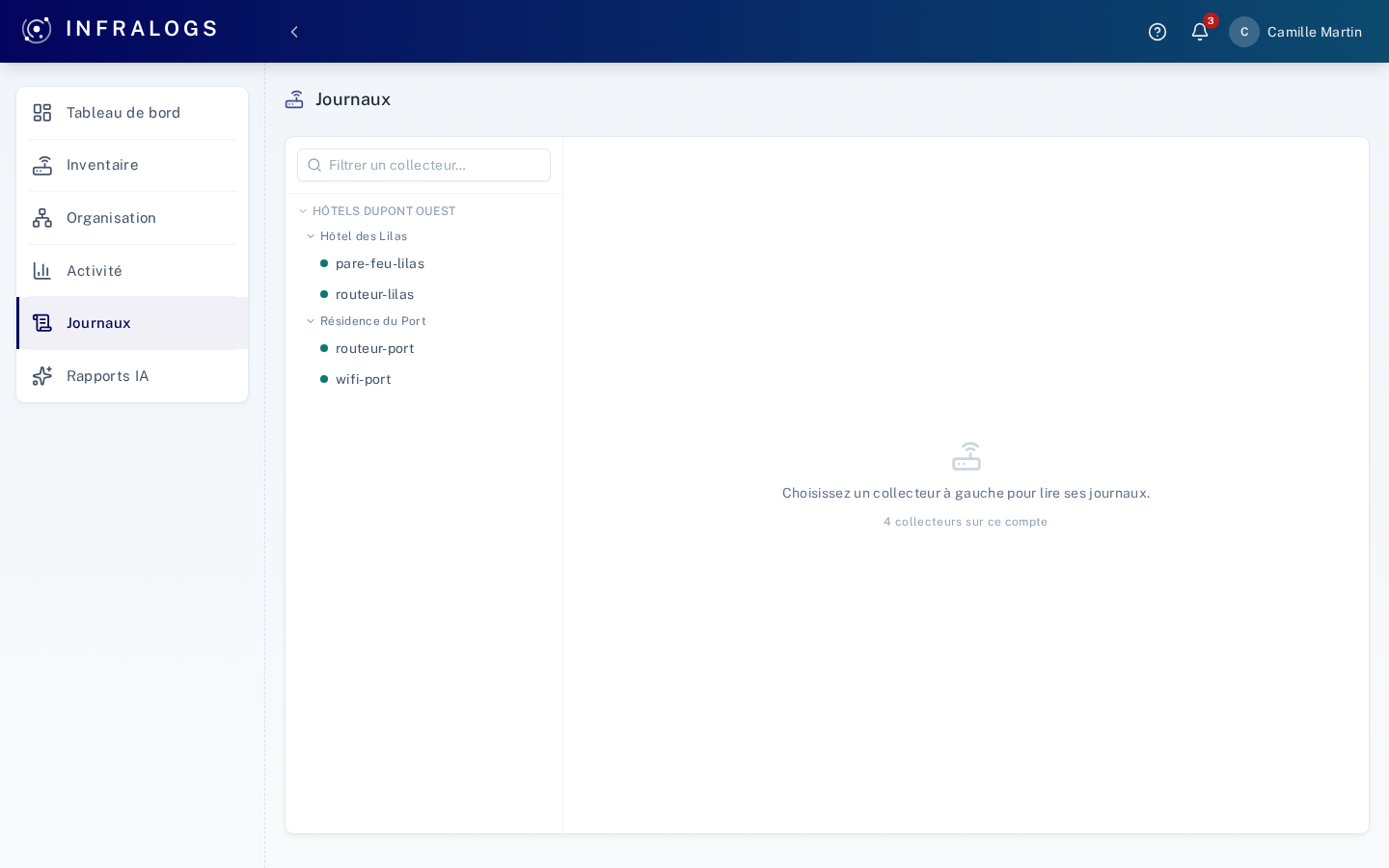Click the router icon beside the Journaux heading
The height and width of the screenshot is (868, 1389).
pos(295,99)
